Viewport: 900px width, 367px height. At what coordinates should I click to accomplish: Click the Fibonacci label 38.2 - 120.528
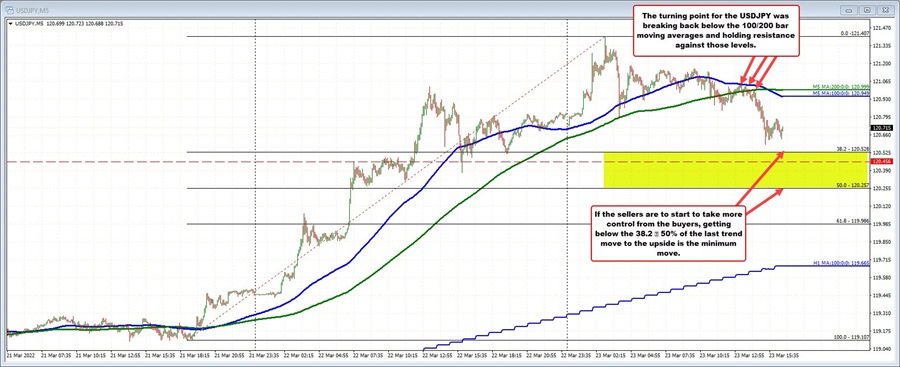coord(853,150)
